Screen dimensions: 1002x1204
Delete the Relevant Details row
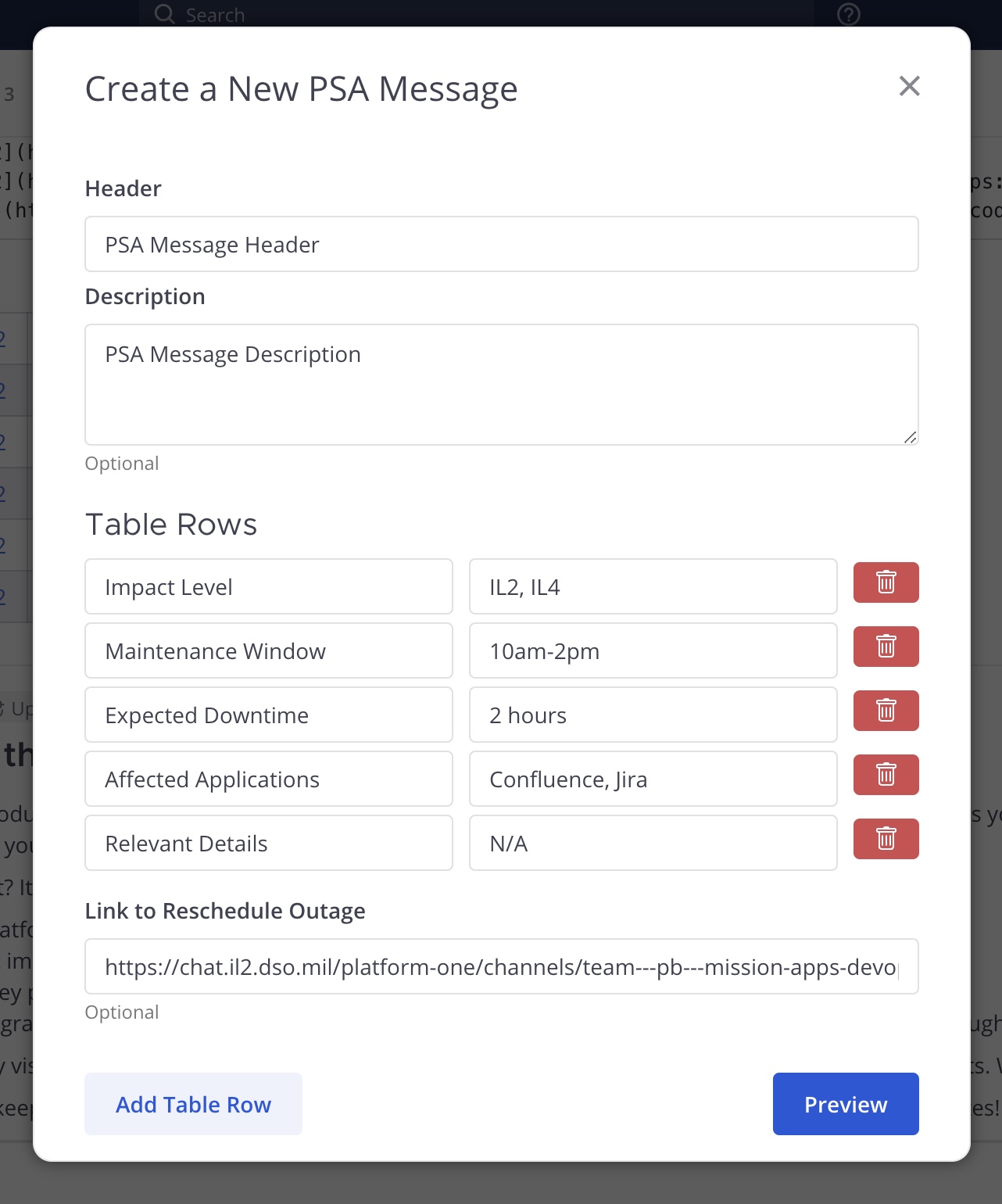click(886, 839)
